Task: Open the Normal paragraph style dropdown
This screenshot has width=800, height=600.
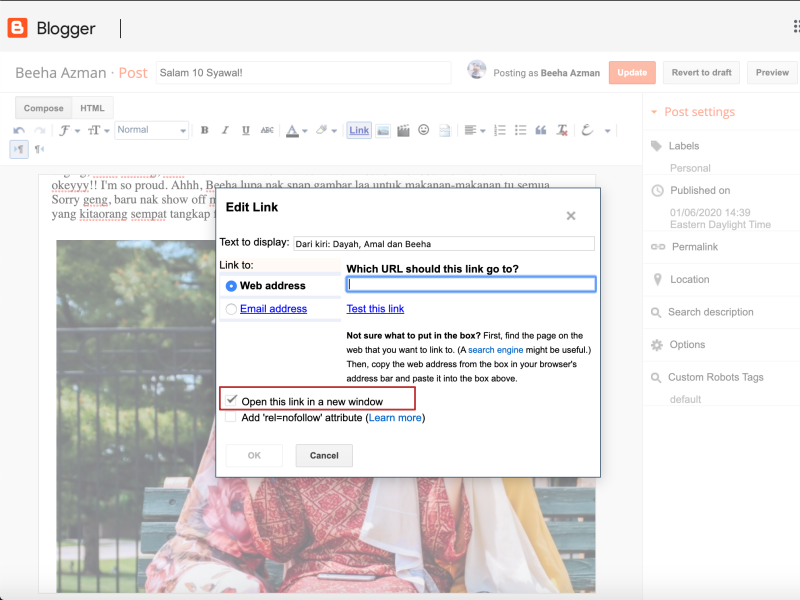Action: pyautogui.click(x=151, y=129)
